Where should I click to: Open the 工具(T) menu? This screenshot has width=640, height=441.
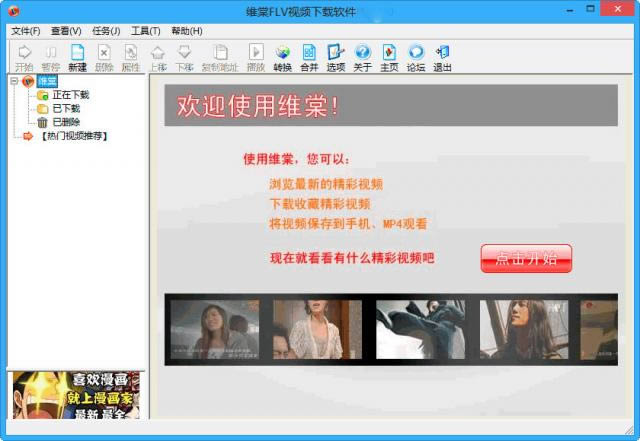coord(146,31)
